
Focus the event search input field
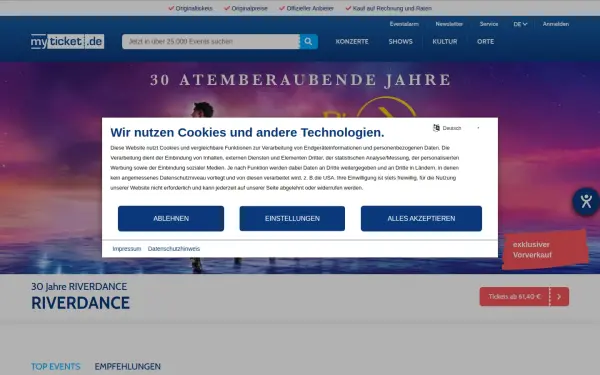(211, 41)
